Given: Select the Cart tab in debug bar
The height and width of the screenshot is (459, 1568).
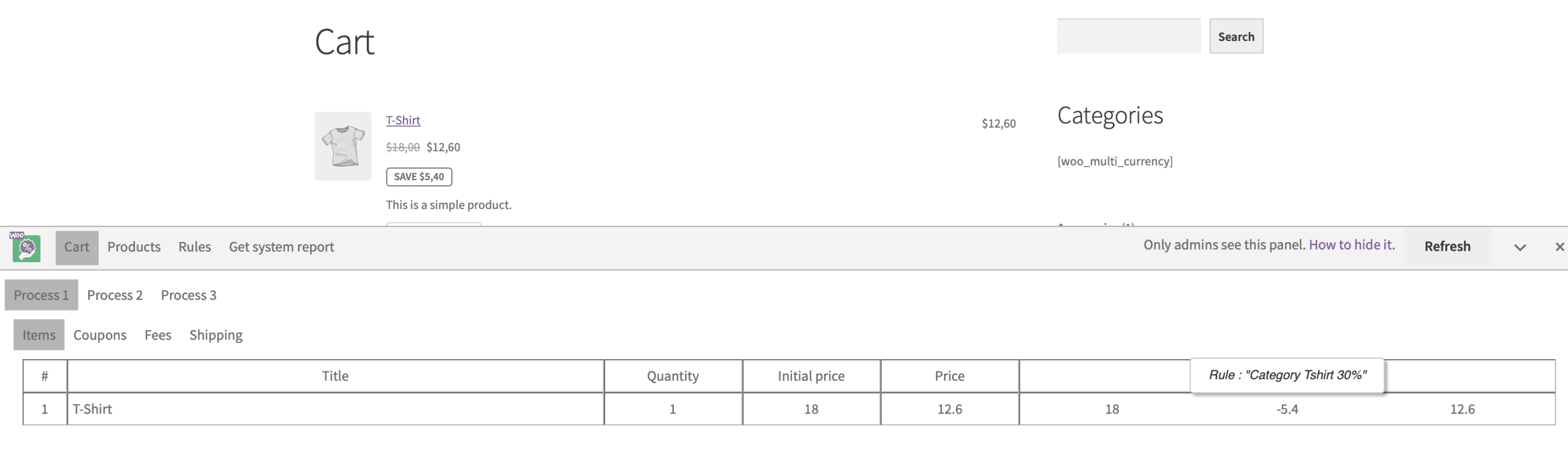Looking at the screenshot, I should tap(77, 247).
